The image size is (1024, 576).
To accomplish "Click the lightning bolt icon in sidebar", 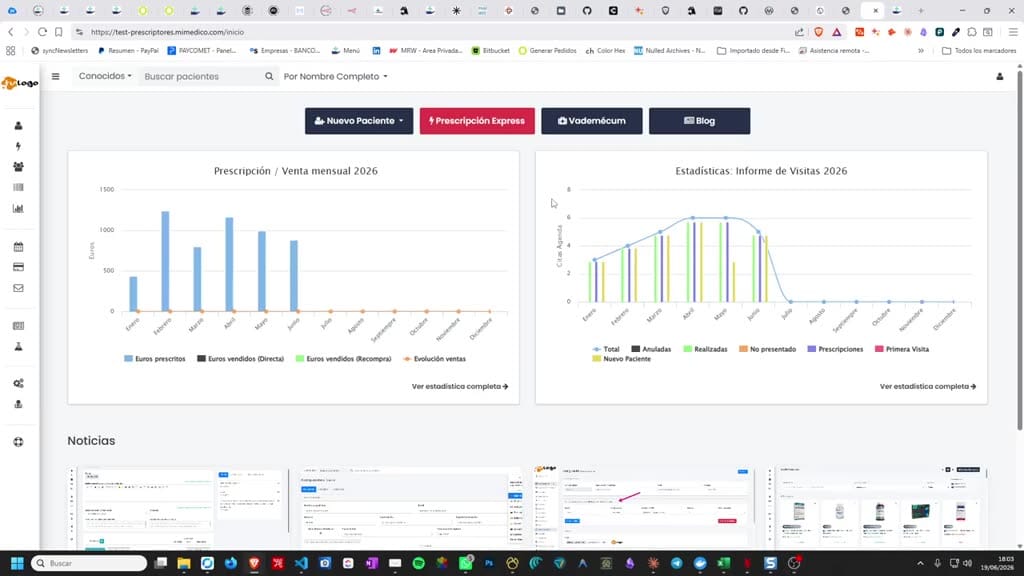I will coord(18,146).
